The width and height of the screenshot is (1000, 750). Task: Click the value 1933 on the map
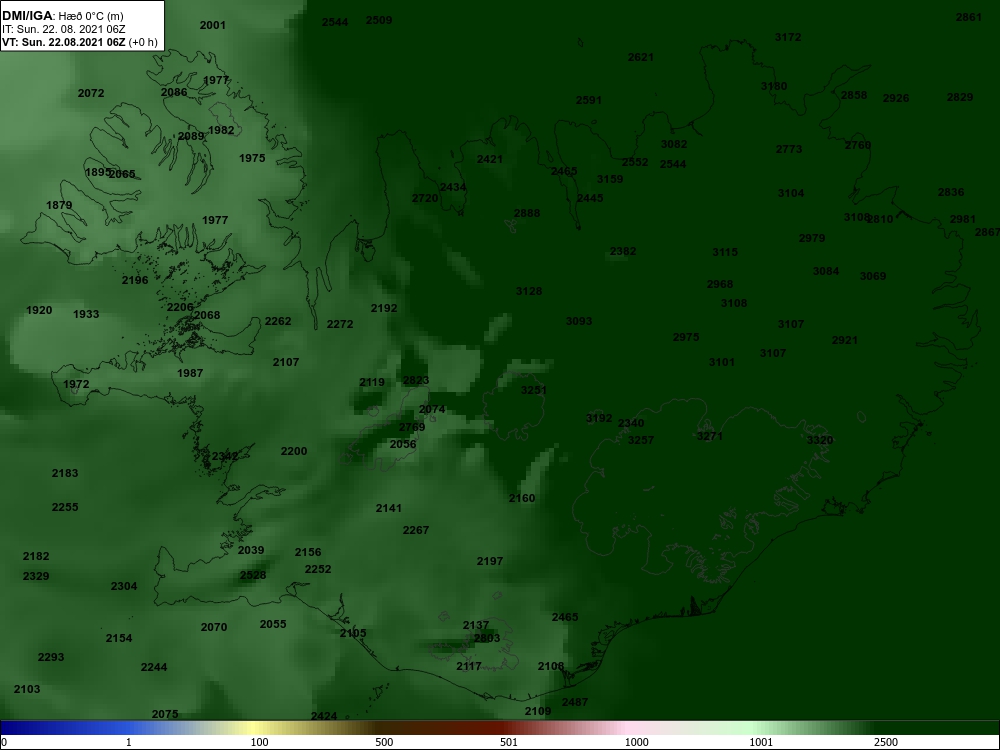click(x=86, y=314)
